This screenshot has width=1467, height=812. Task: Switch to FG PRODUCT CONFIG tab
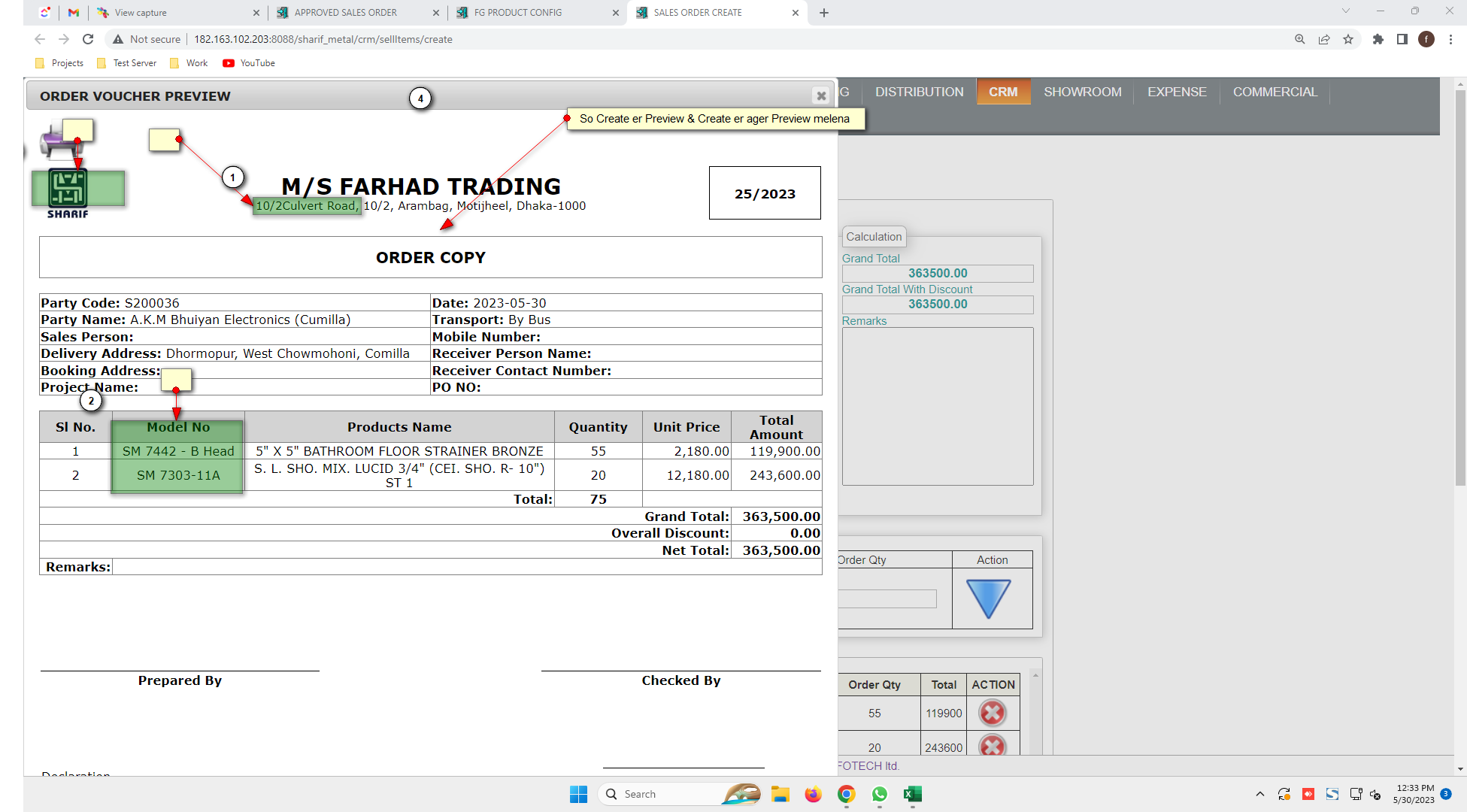coord(518,13)
